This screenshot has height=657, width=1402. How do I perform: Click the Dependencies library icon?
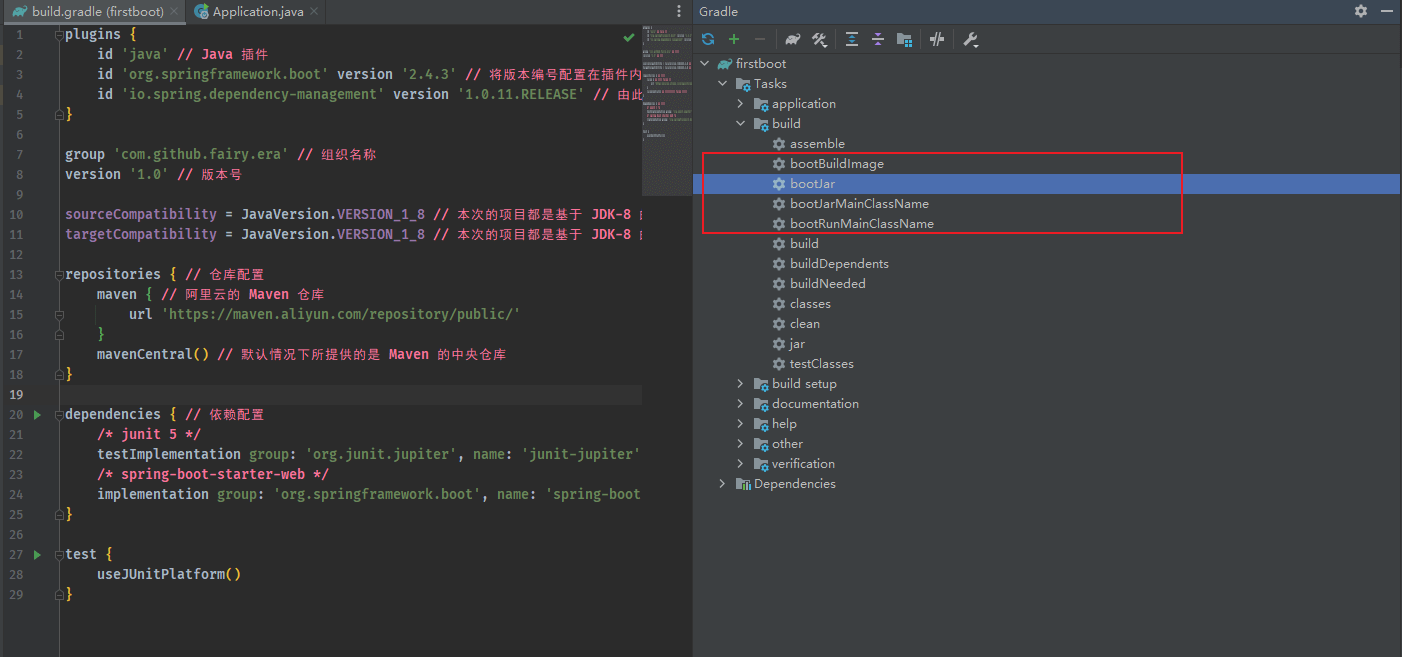point(743,484)
